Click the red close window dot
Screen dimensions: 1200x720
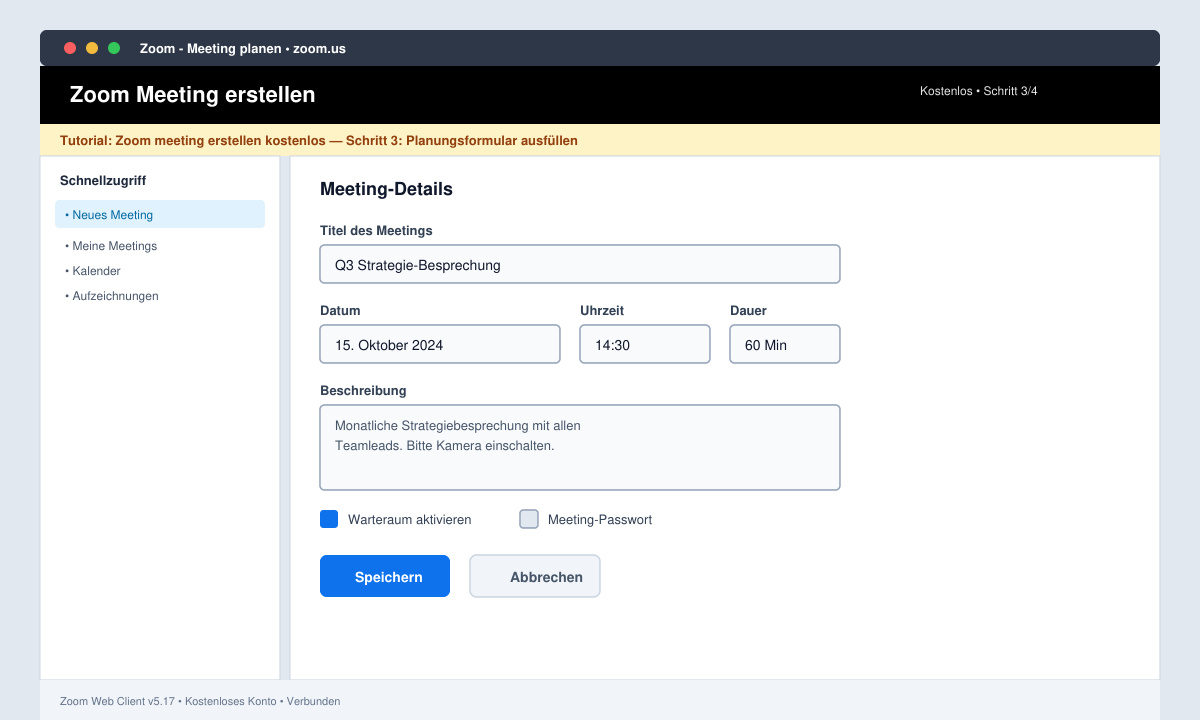point(70,48)
